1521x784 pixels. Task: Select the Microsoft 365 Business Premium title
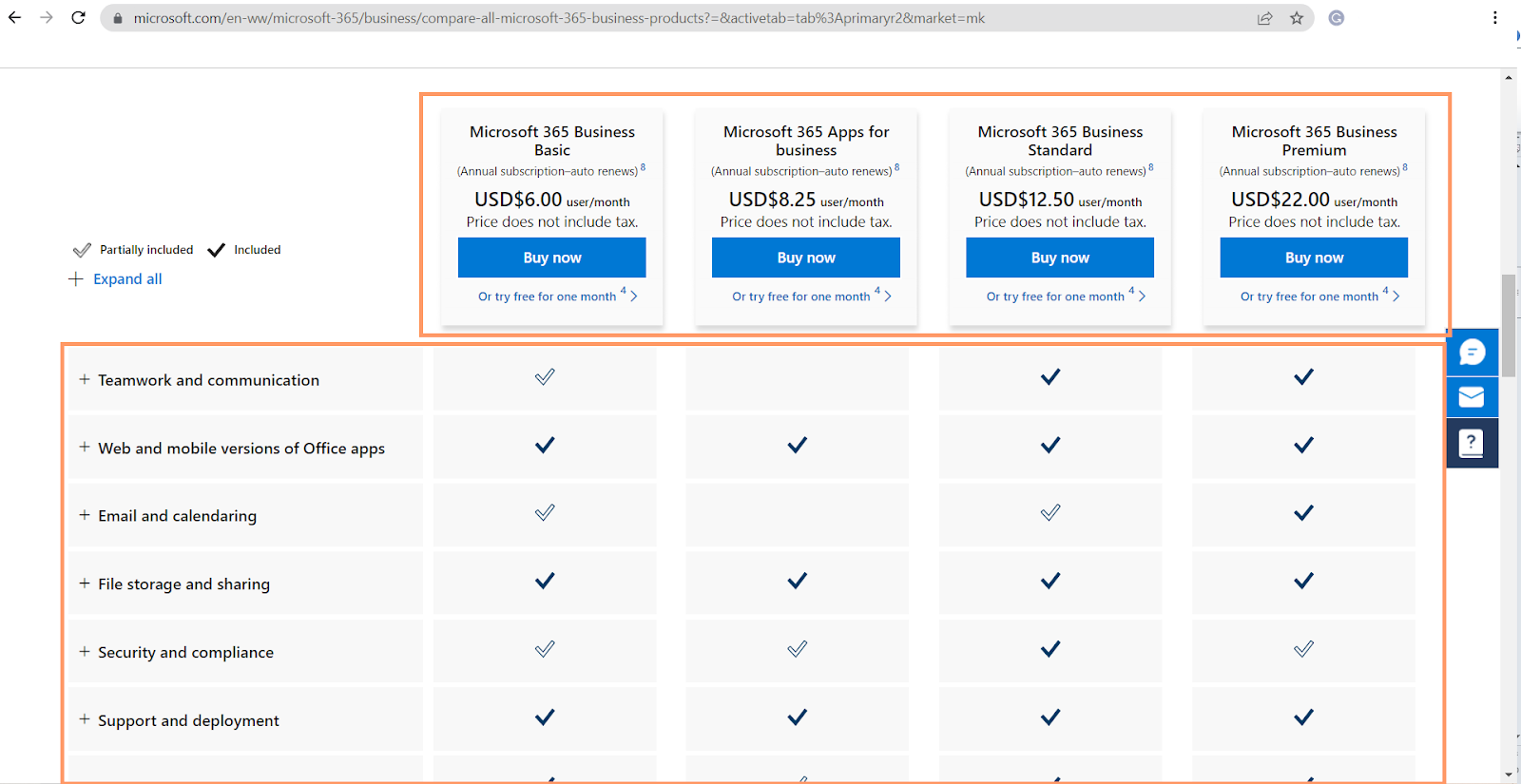1315,141
